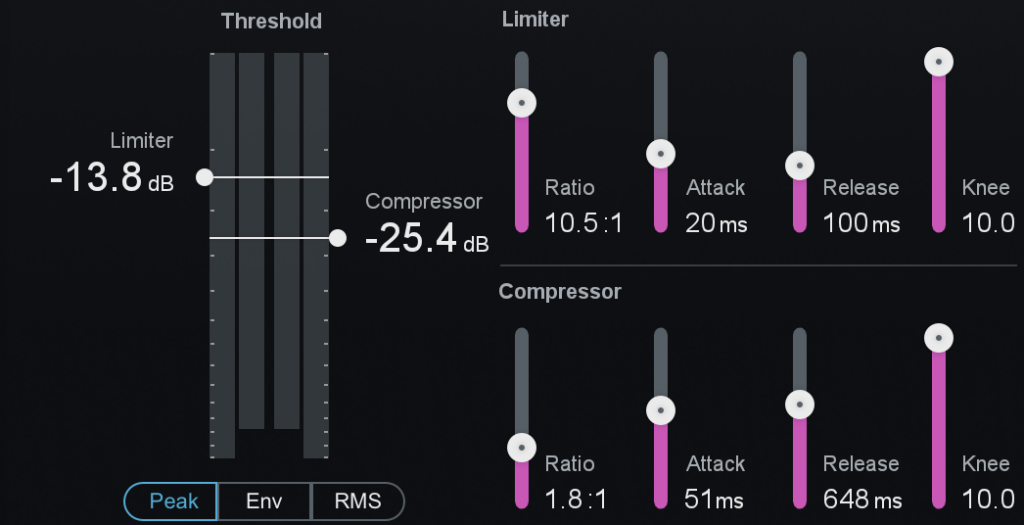Click the Compressor Ratio slider knob
Image resolution: width=1024 pixels, height=525 pixels.
pos(521,447)
